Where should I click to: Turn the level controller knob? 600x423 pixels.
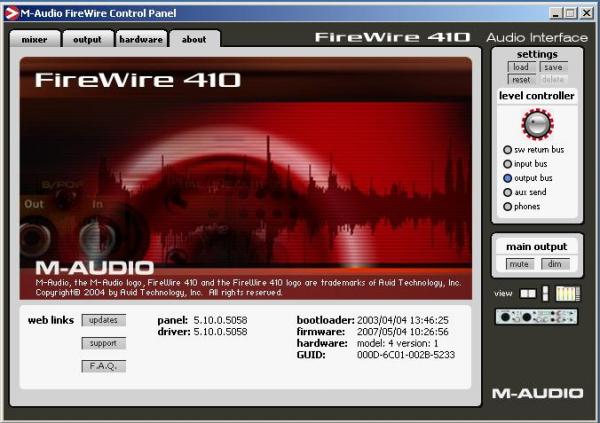point(537,124)
